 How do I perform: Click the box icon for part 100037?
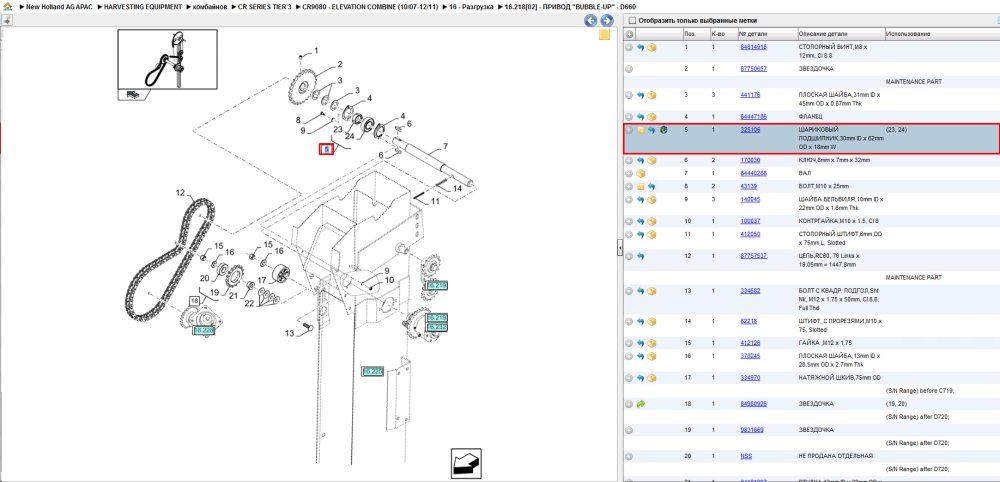pos(652,221)
